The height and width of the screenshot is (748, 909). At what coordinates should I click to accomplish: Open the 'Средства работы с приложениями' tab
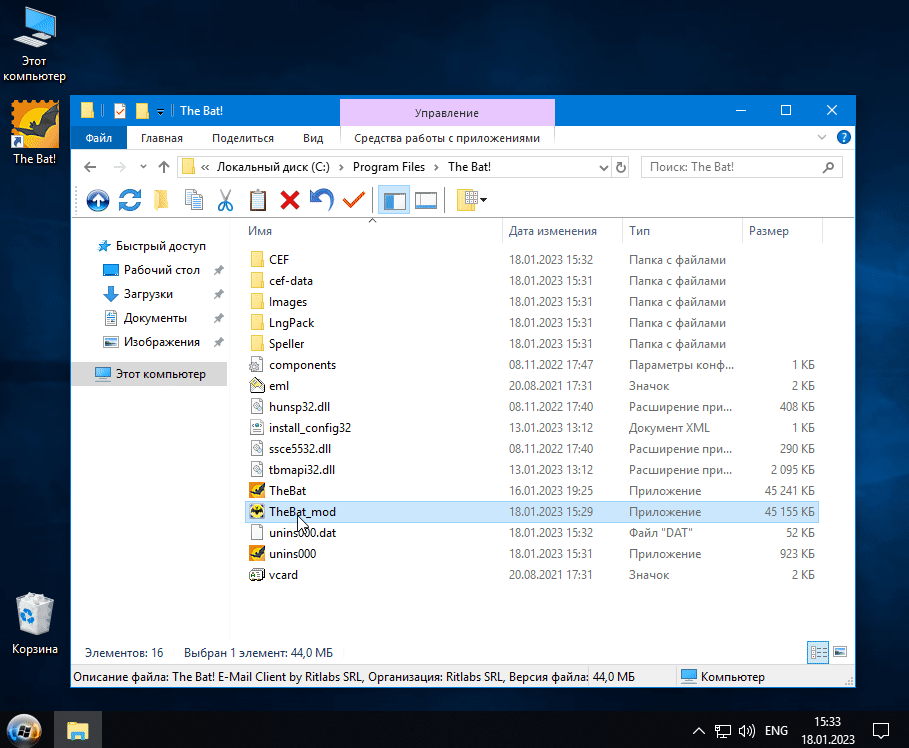pyautogui.click(x=447, y=138)
